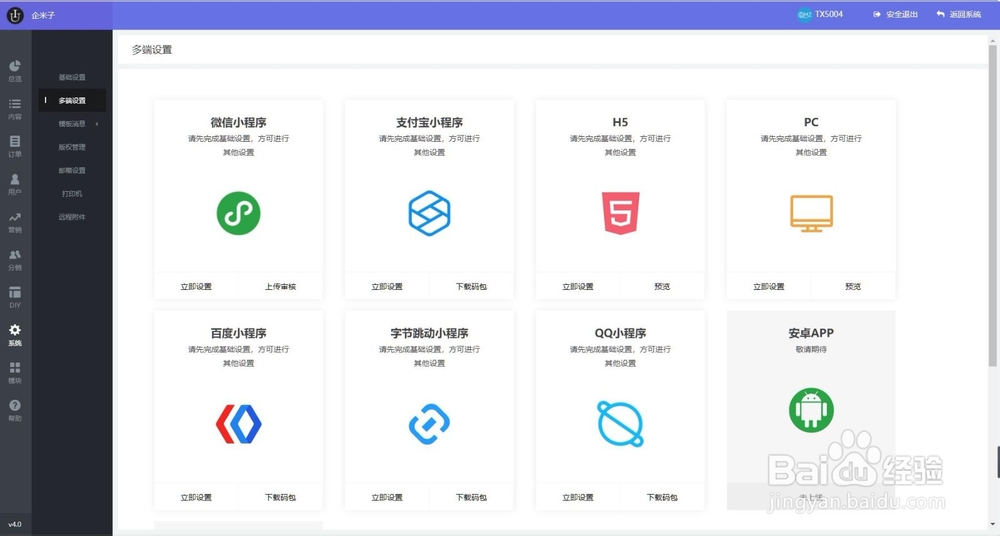1000x536 pixels.
Task: Click the 敬请期待 text on 安卓APP
Action: coord(811,349)
